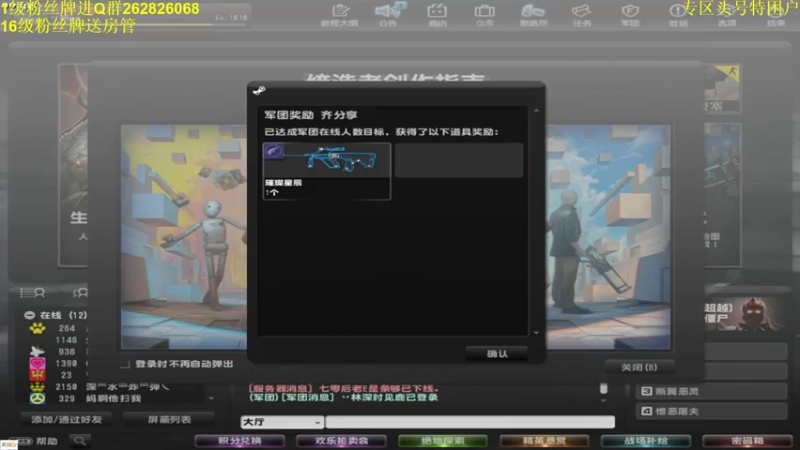800x450 pixels.
Task: Select the 断翼恶灵 list entry
Action: pos(711,391)
